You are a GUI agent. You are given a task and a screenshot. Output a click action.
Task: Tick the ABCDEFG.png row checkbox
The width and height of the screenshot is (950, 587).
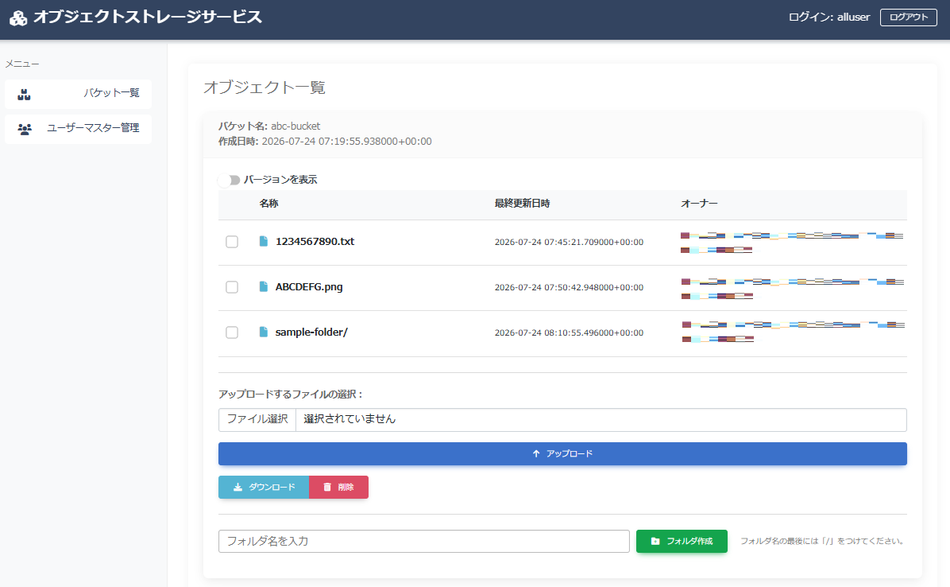(232, 287)
